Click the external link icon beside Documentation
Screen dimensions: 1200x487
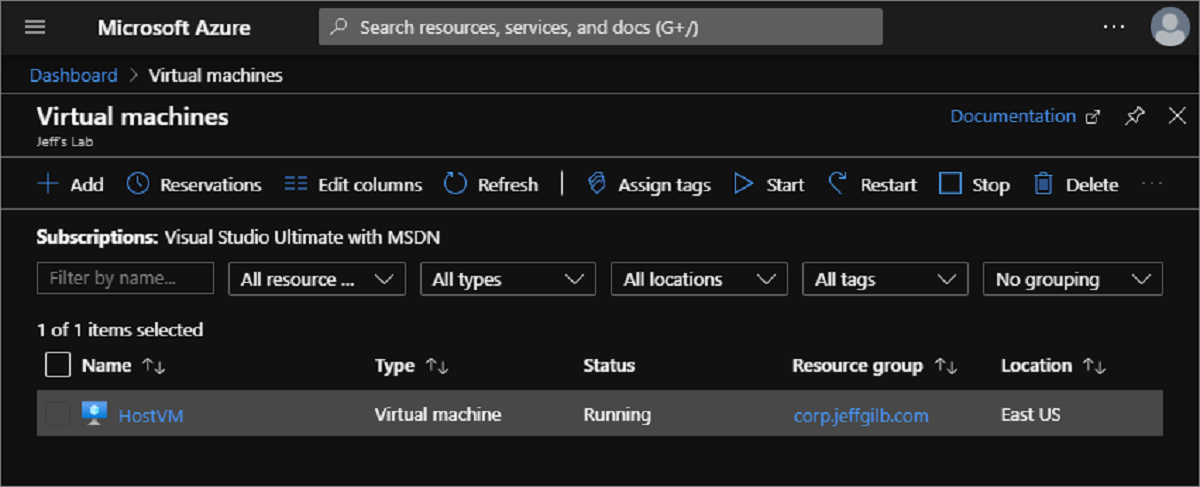tap(1093, 117)
